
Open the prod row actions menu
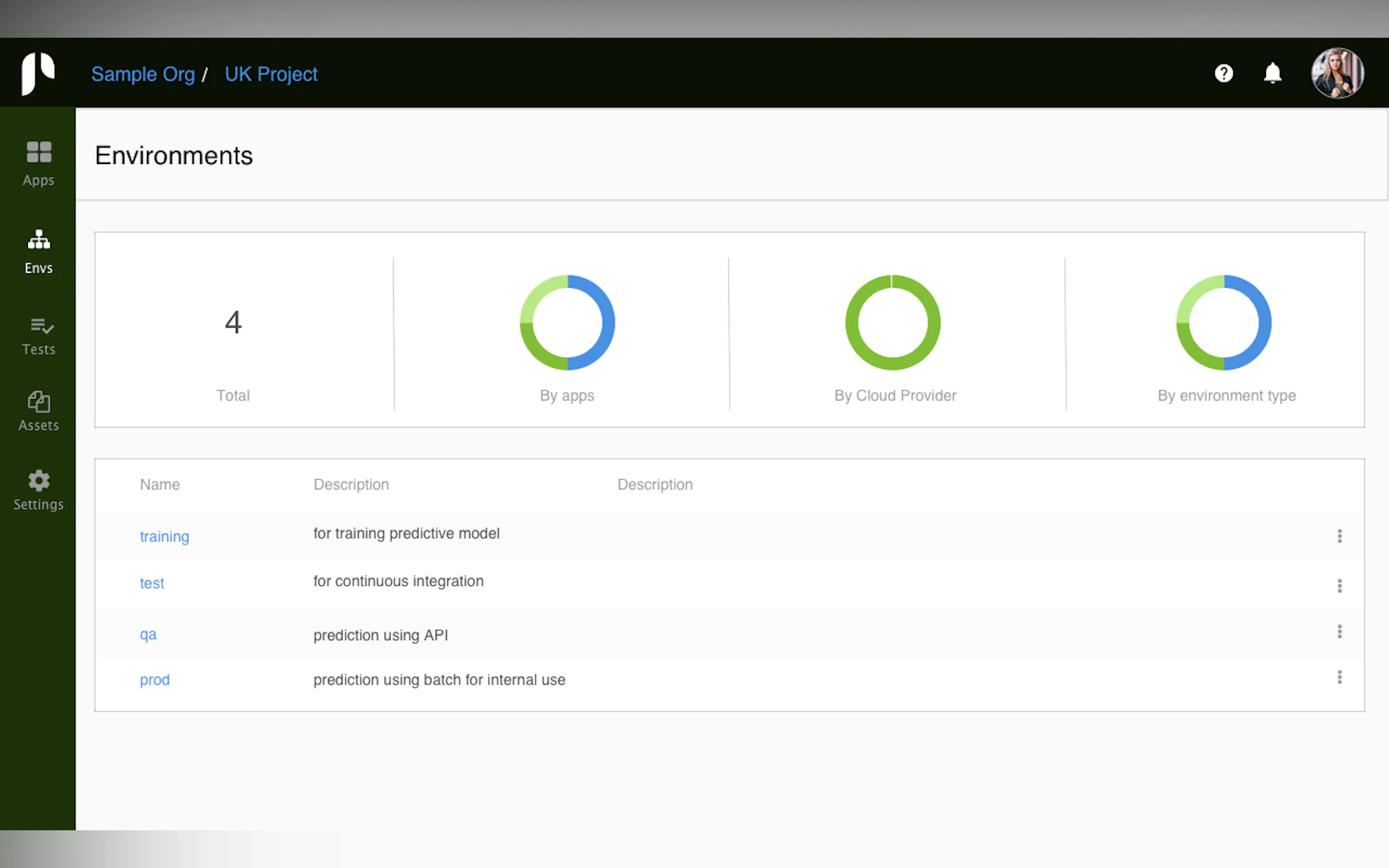tap(1339, 677)
